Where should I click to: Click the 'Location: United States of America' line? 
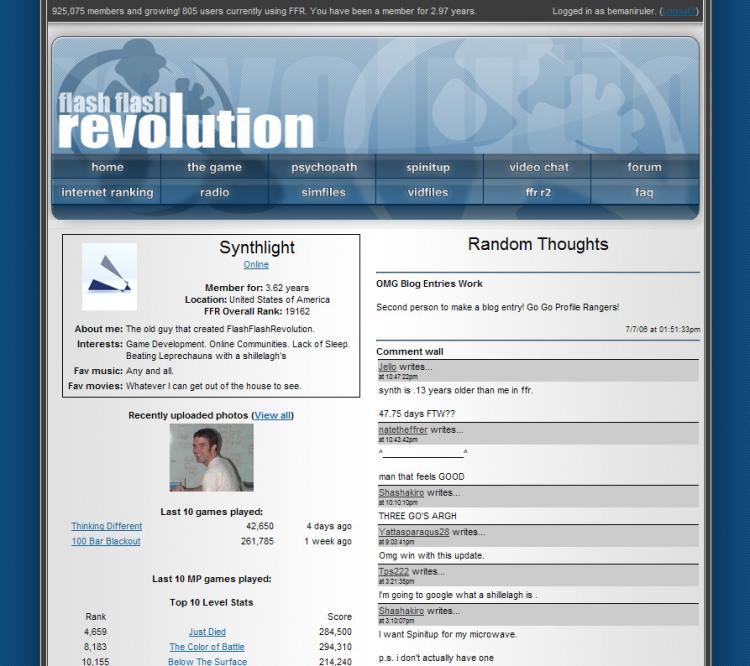257,300
